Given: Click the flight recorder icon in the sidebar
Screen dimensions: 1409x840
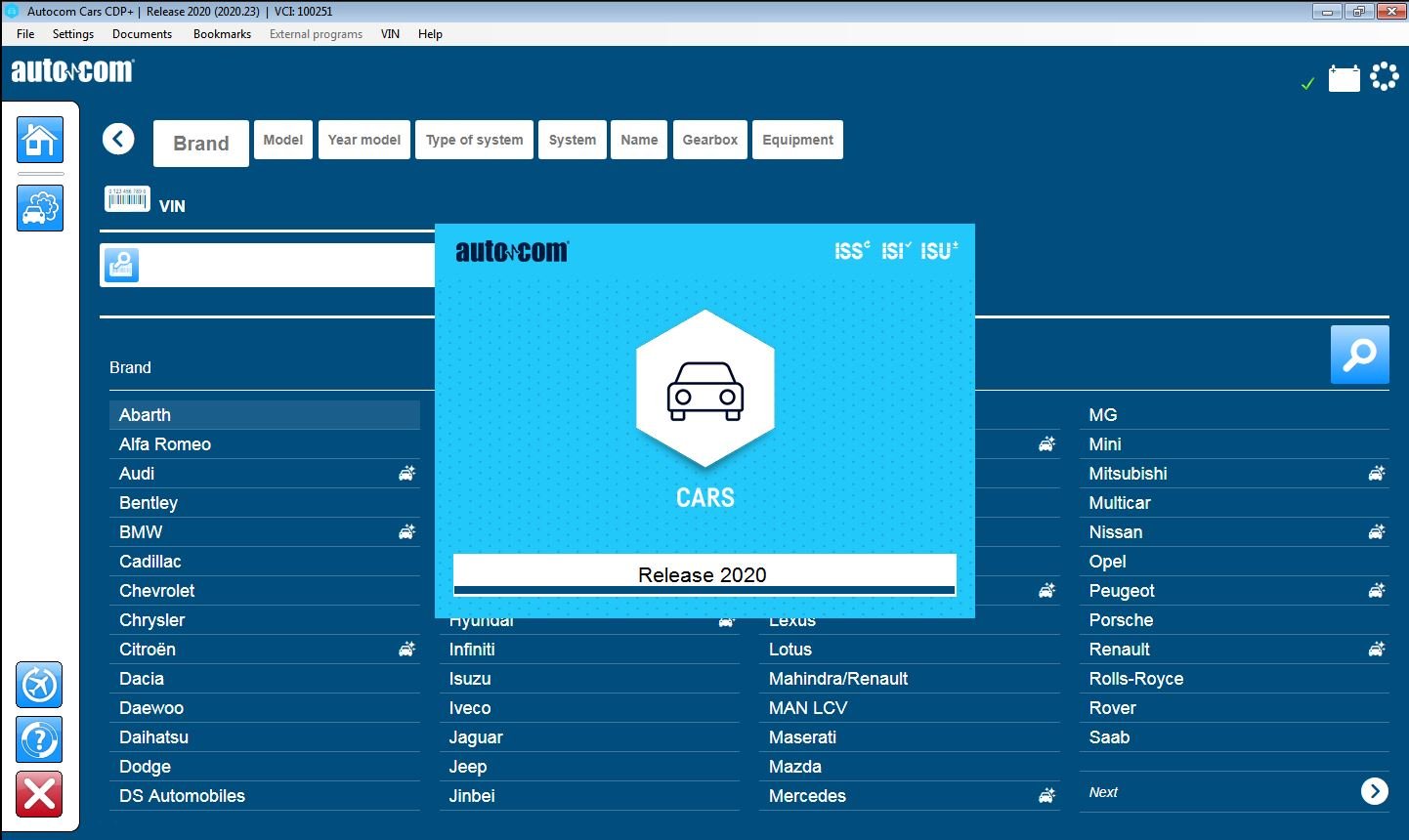Looking at the screenshot, I should coord(39,685).
